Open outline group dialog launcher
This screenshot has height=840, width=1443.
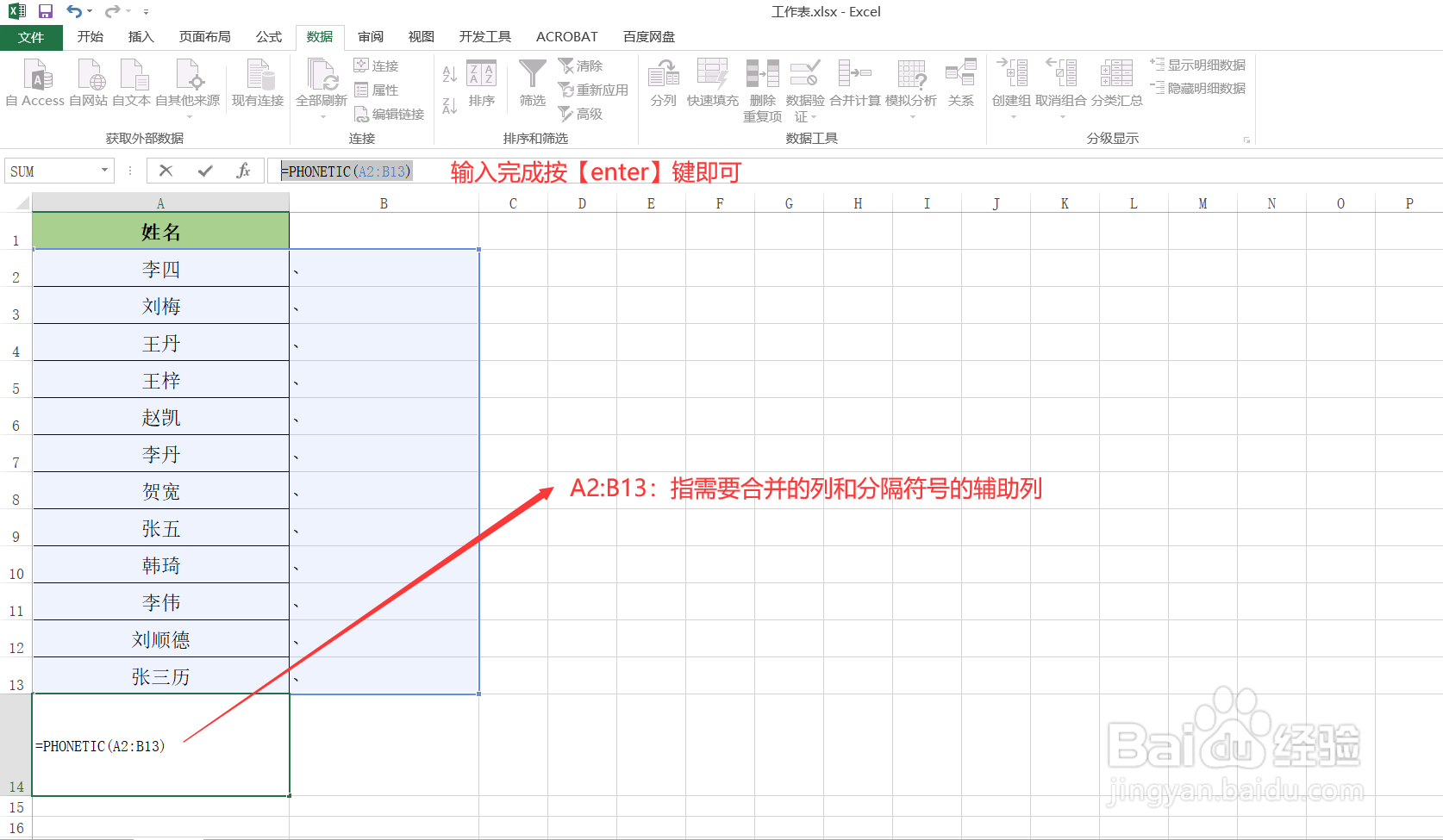click(1246, 139)
